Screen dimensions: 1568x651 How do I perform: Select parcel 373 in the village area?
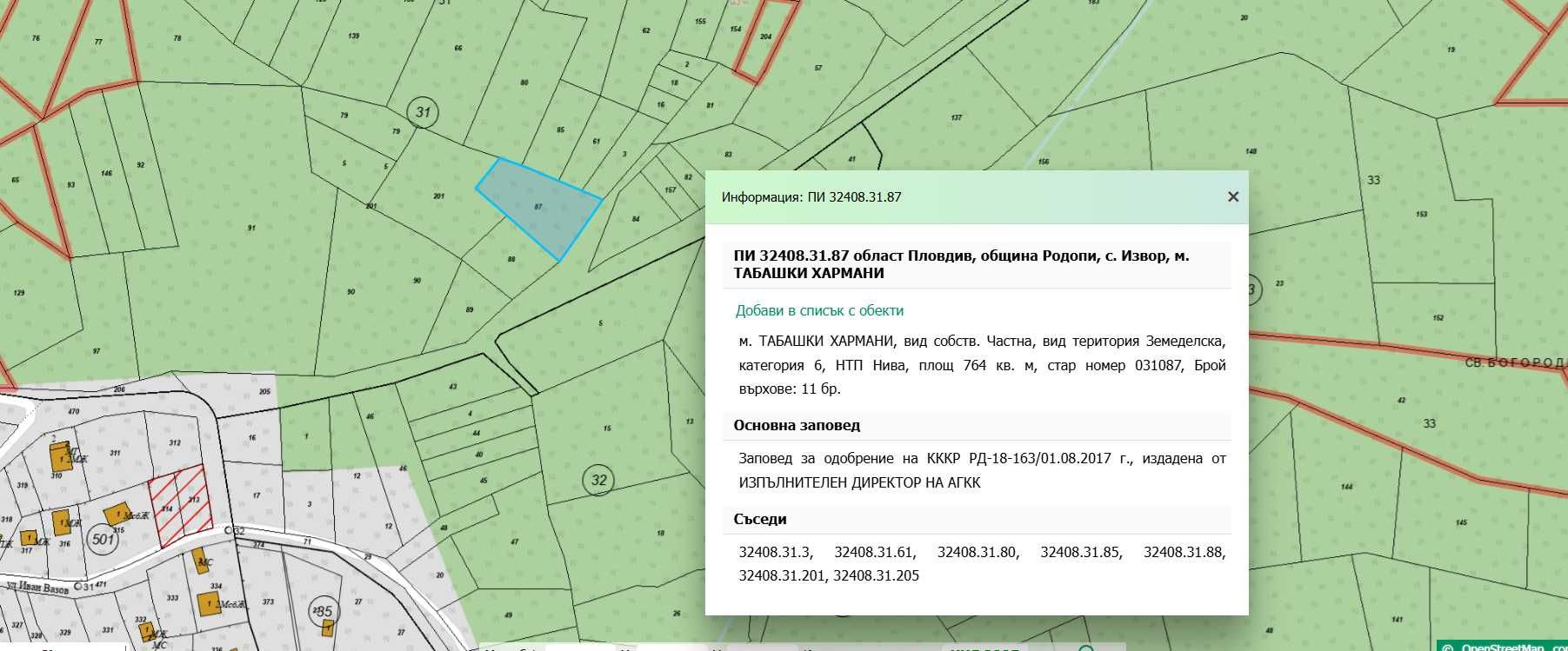tap(268, 601)
